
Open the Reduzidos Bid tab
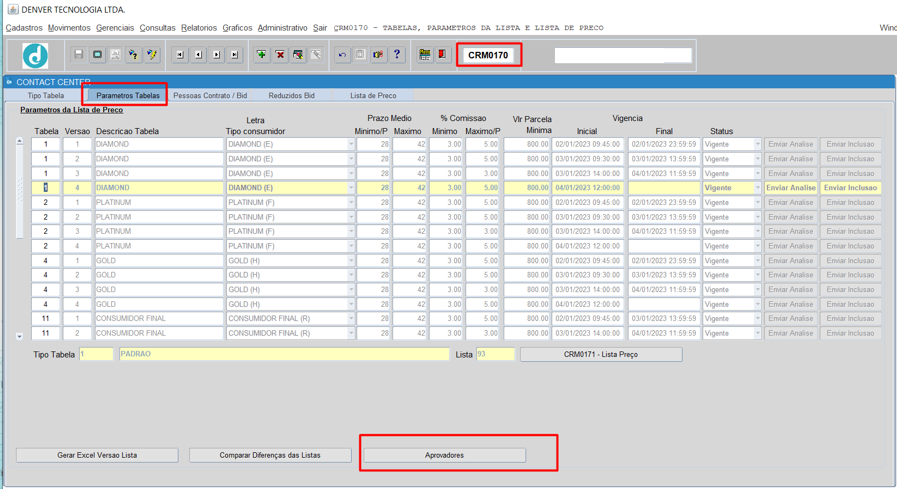pos(291,96)
